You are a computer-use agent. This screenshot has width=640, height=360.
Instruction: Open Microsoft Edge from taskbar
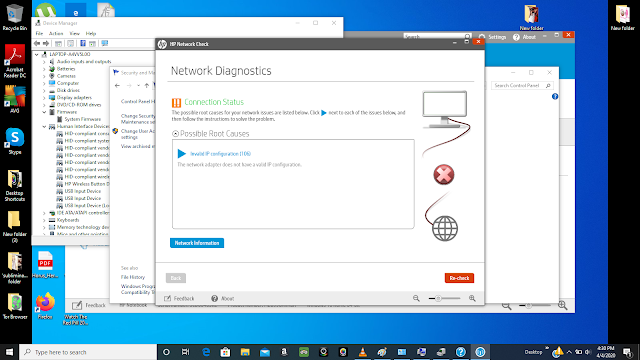(206, 352)
